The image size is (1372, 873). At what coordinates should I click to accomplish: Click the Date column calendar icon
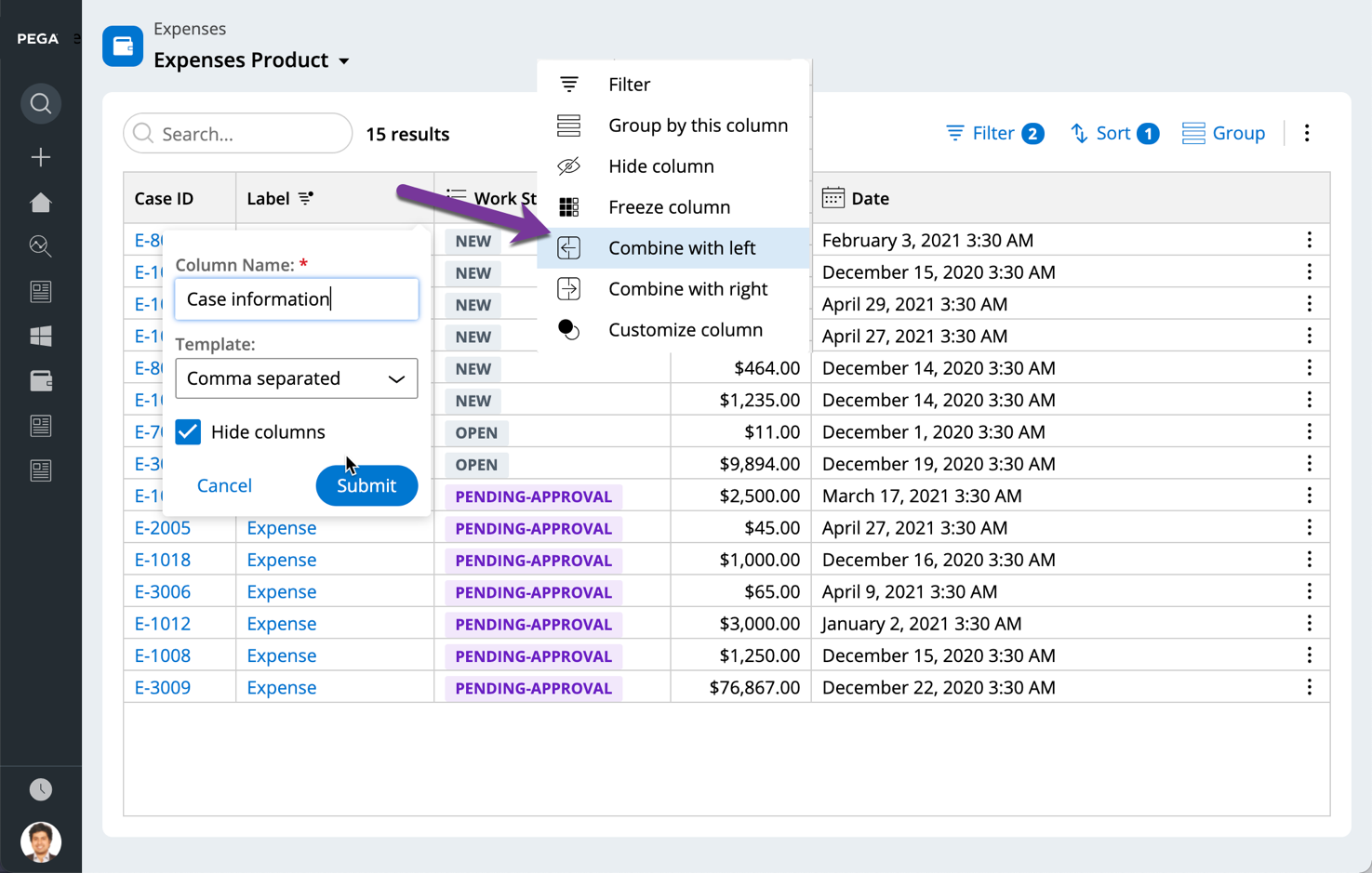[833, 197]
